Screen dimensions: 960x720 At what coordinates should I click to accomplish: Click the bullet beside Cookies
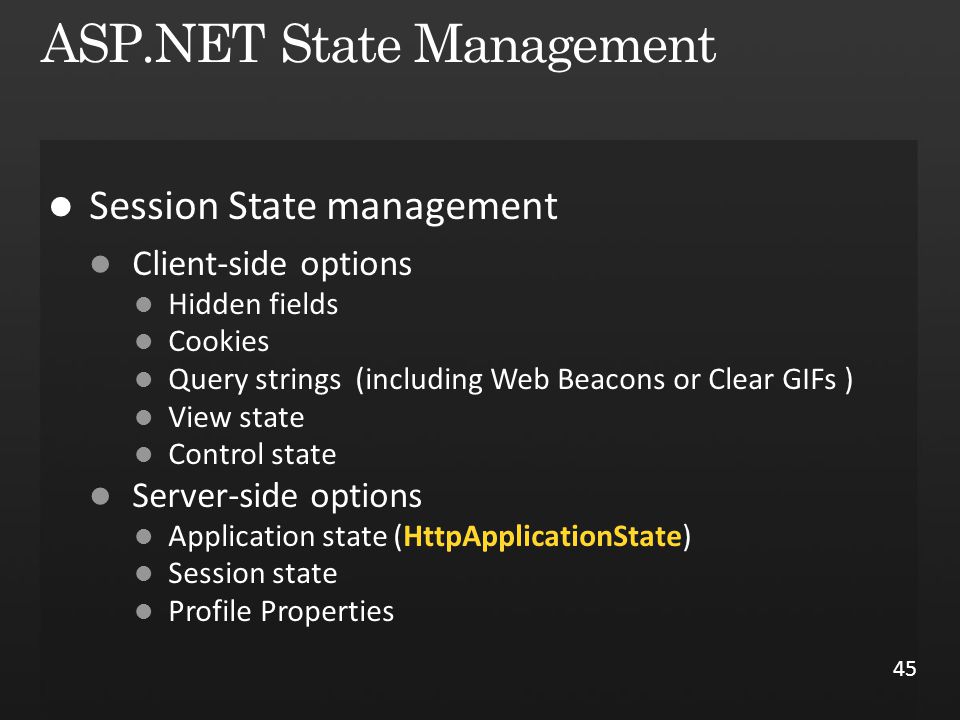coord(144,342)
